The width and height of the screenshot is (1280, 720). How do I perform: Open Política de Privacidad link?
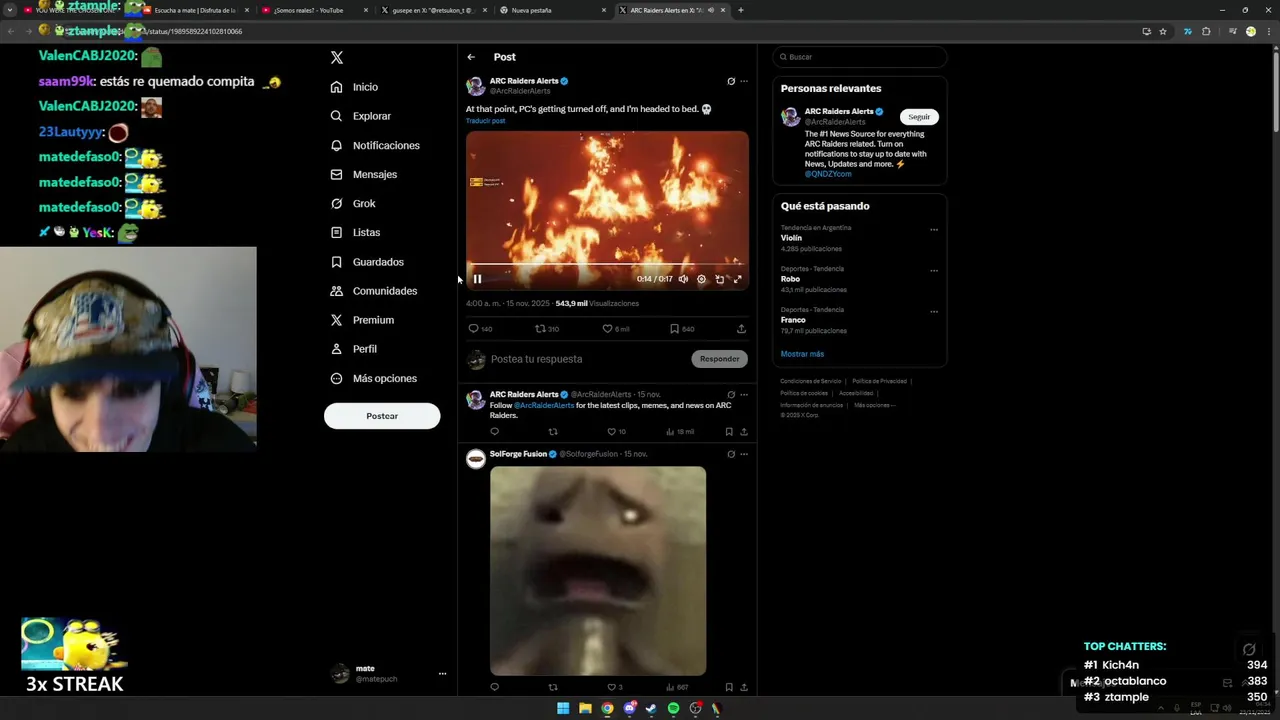click(879, 381)
